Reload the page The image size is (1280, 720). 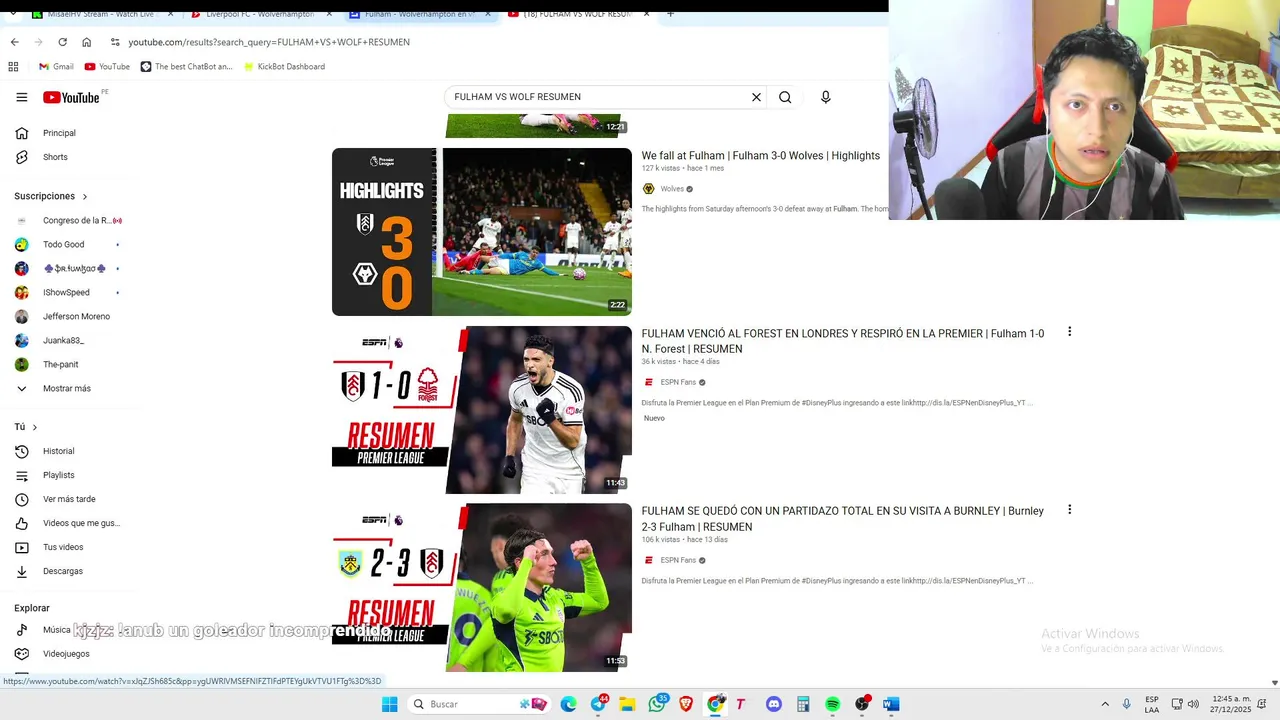tap(62, 42)
